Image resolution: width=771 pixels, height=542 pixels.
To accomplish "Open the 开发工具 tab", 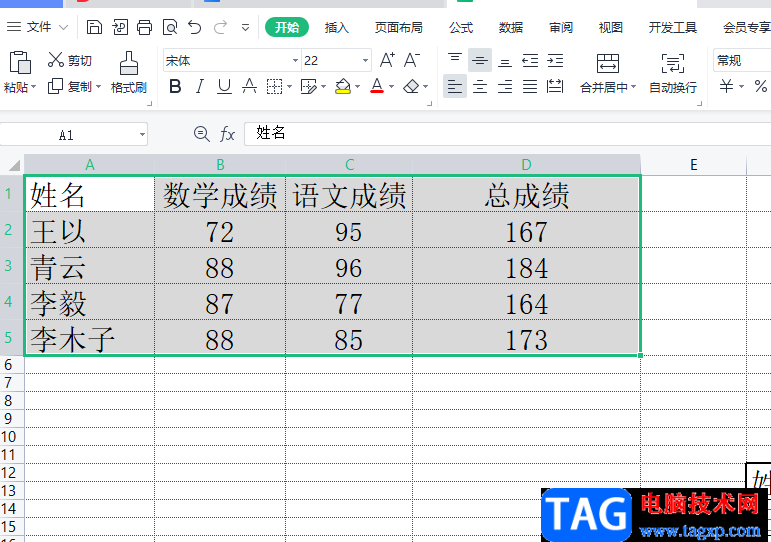I will click(672, 28).
